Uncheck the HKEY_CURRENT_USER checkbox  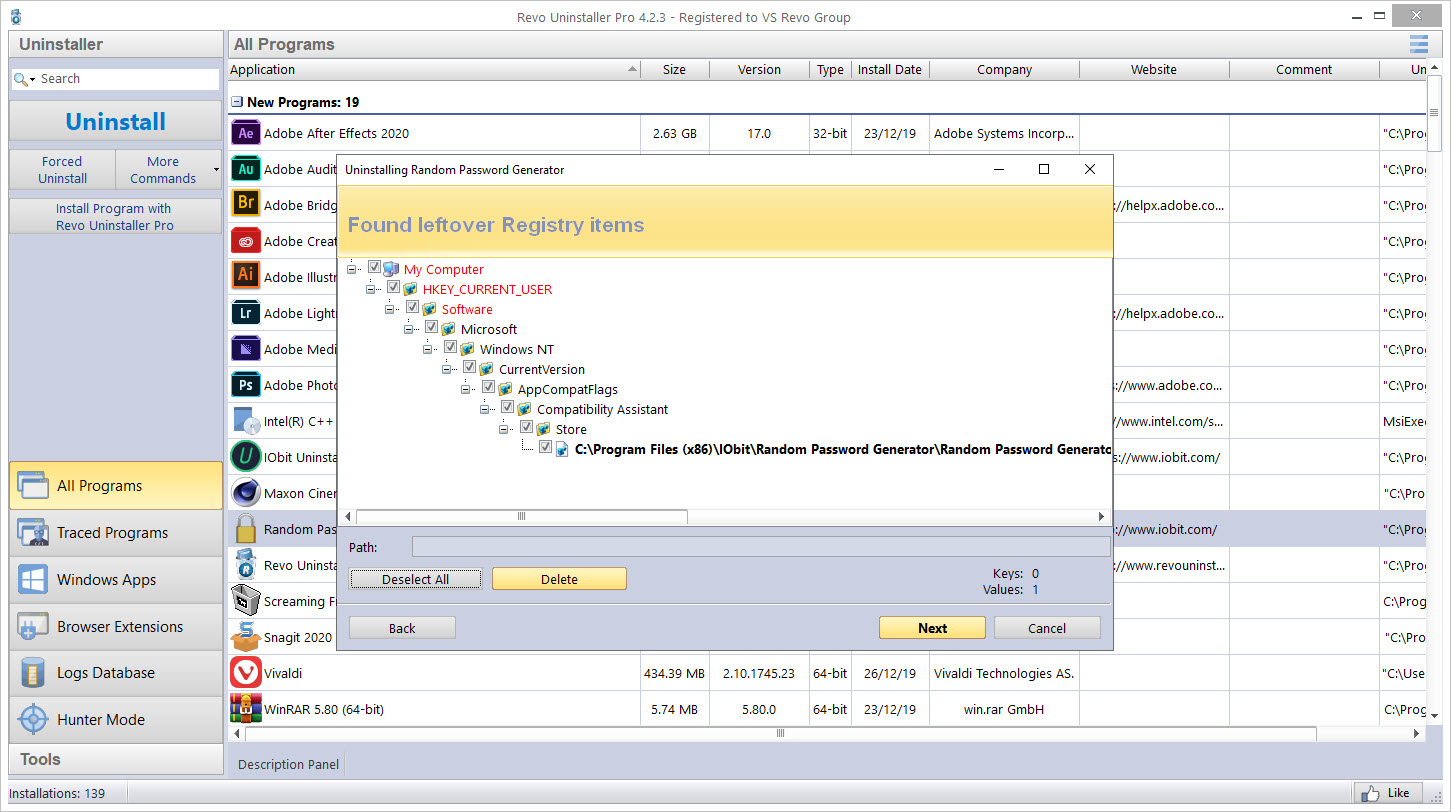pos(394,288)
